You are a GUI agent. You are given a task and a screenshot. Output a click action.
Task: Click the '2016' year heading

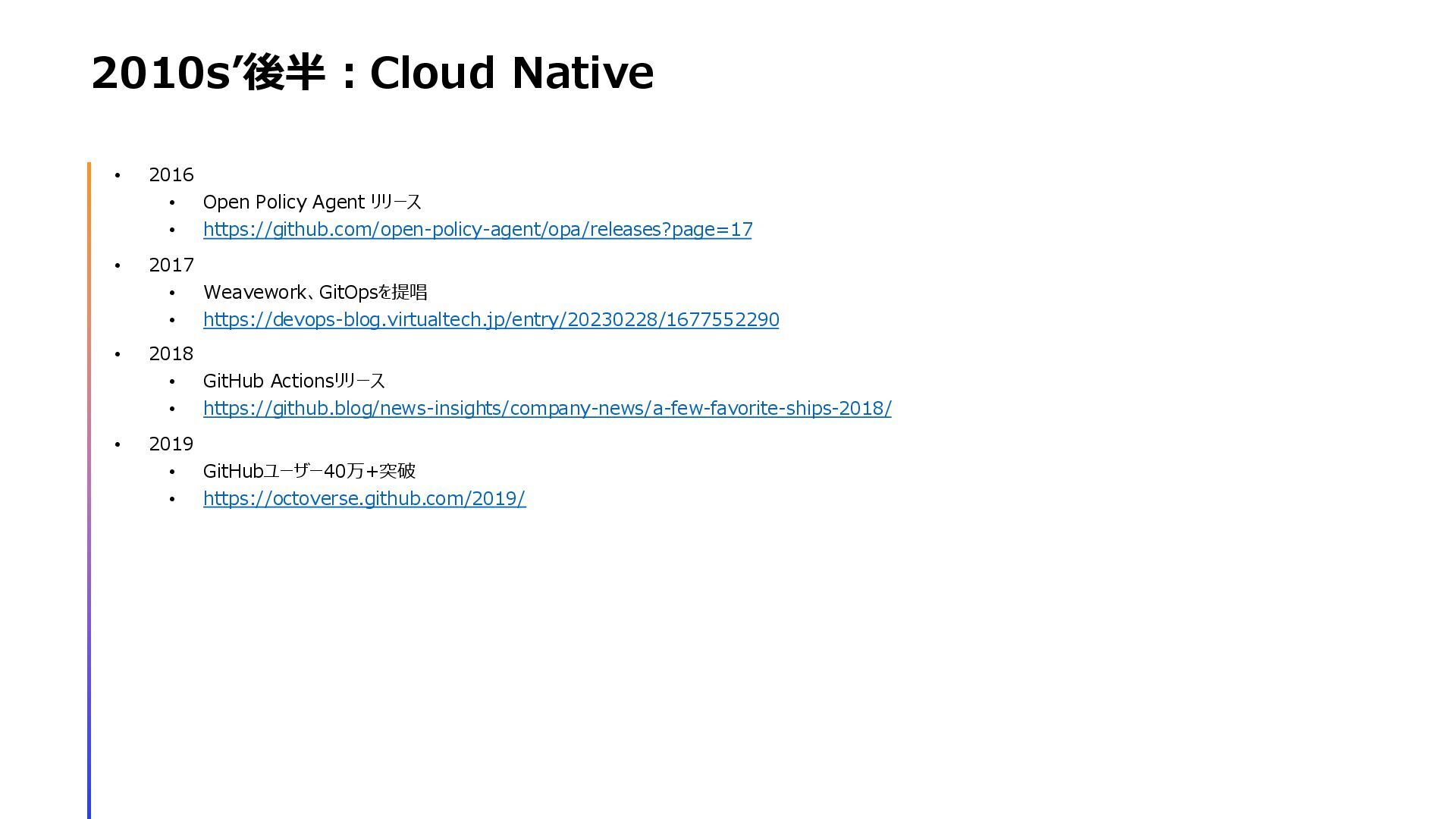171,175
